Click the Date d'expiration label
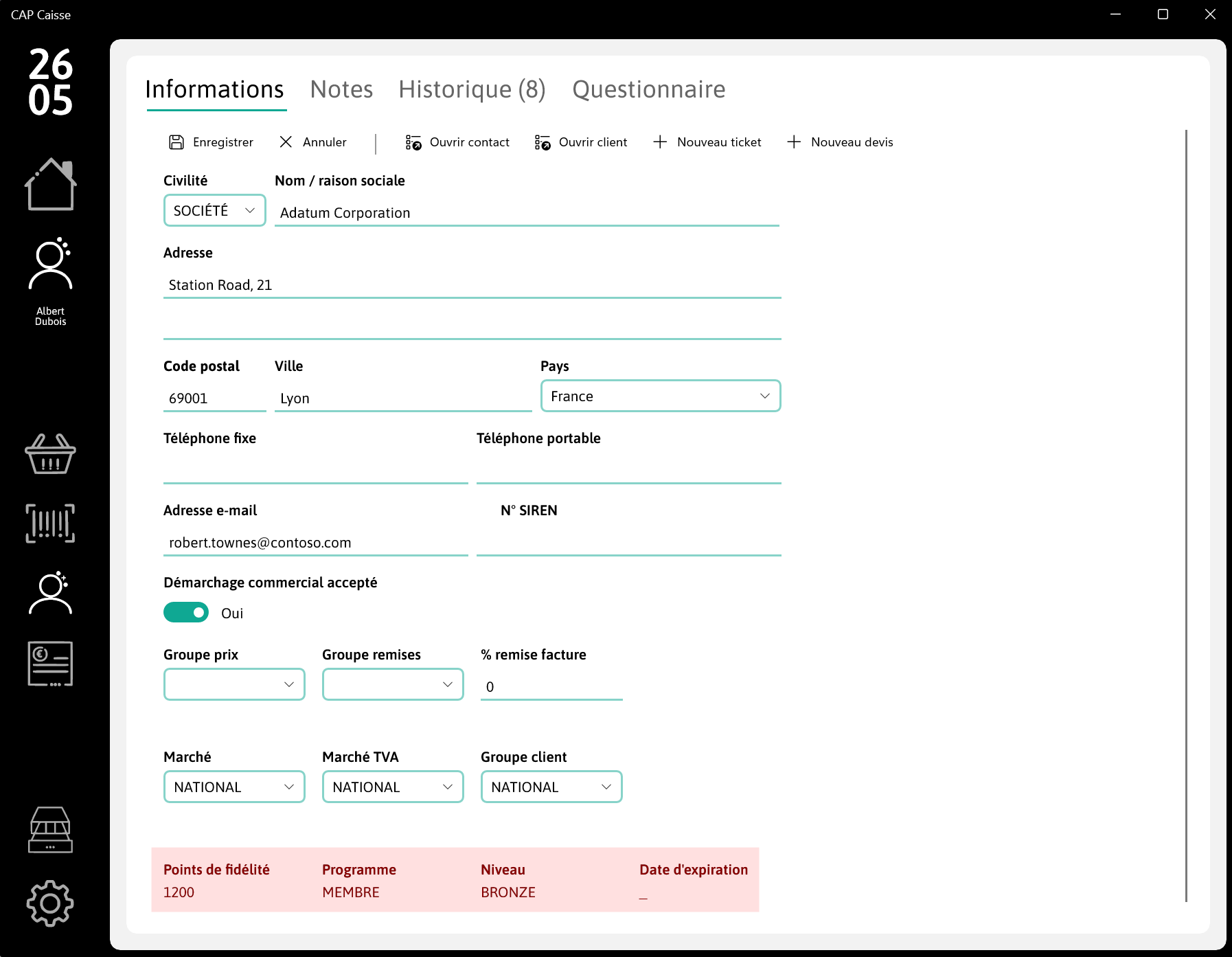 [694, 870]
